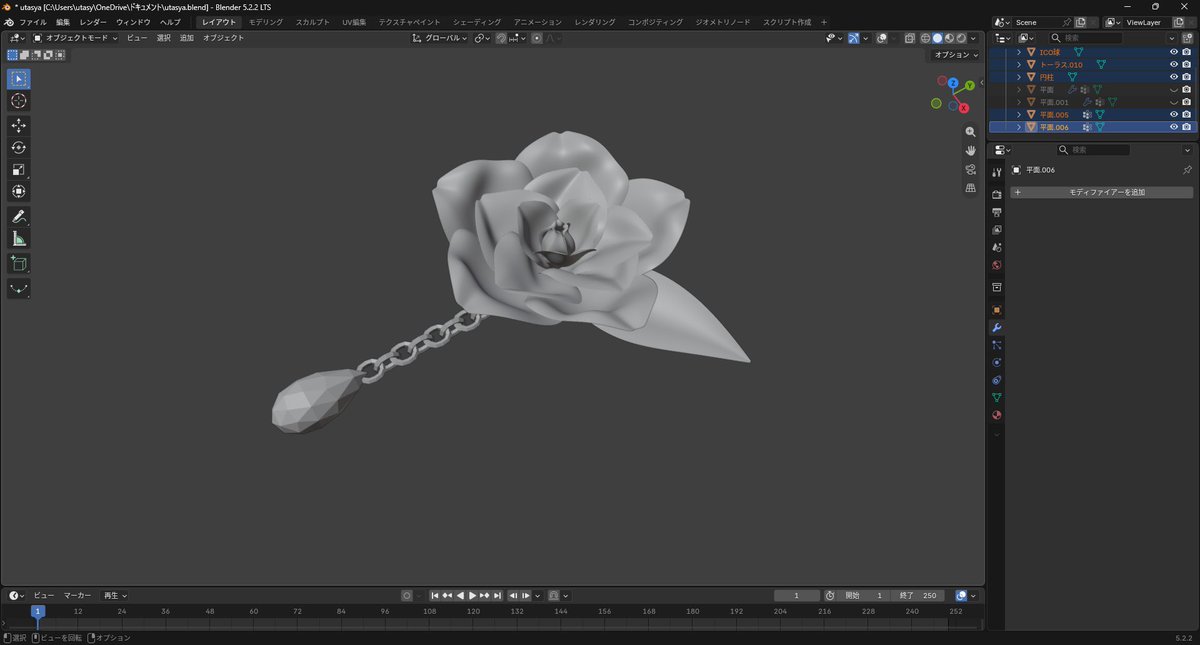Toggle the camera view icon

[970, 169]
